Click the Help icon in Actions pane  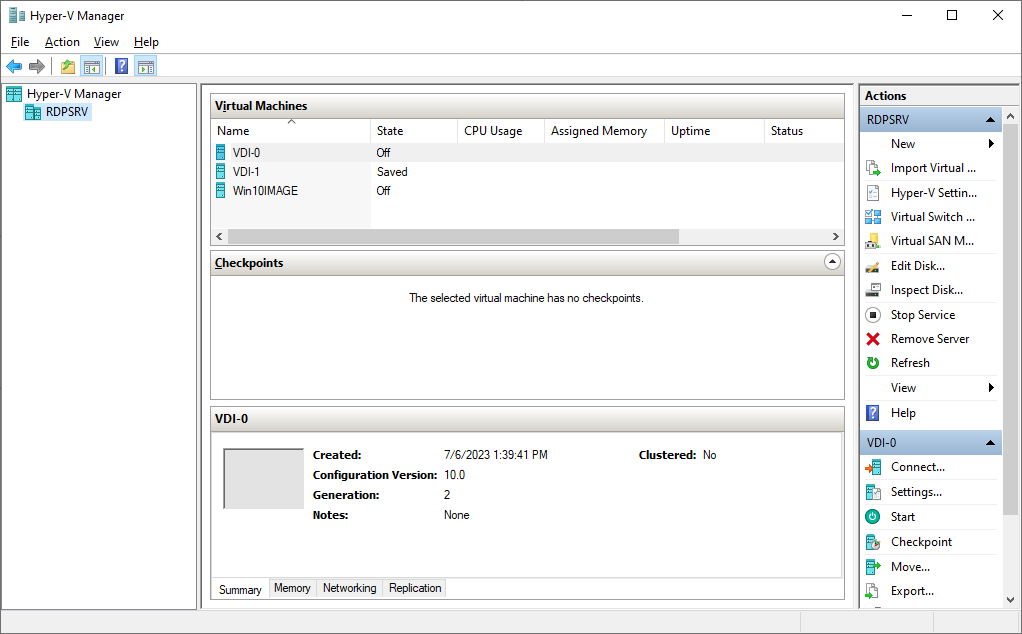pyautogui.click(x=873, y=412)
